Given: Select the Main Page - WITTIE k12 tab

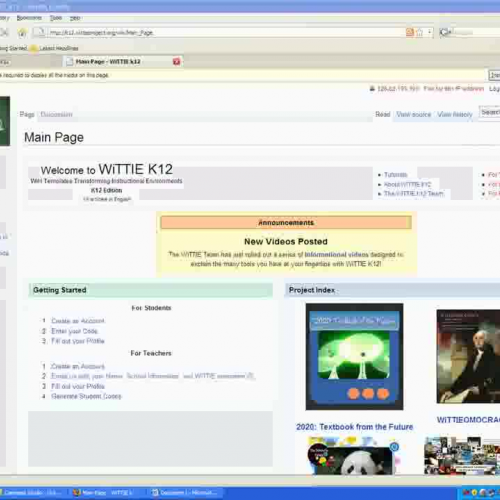Looking at the screenshot, I should (123, 61).
